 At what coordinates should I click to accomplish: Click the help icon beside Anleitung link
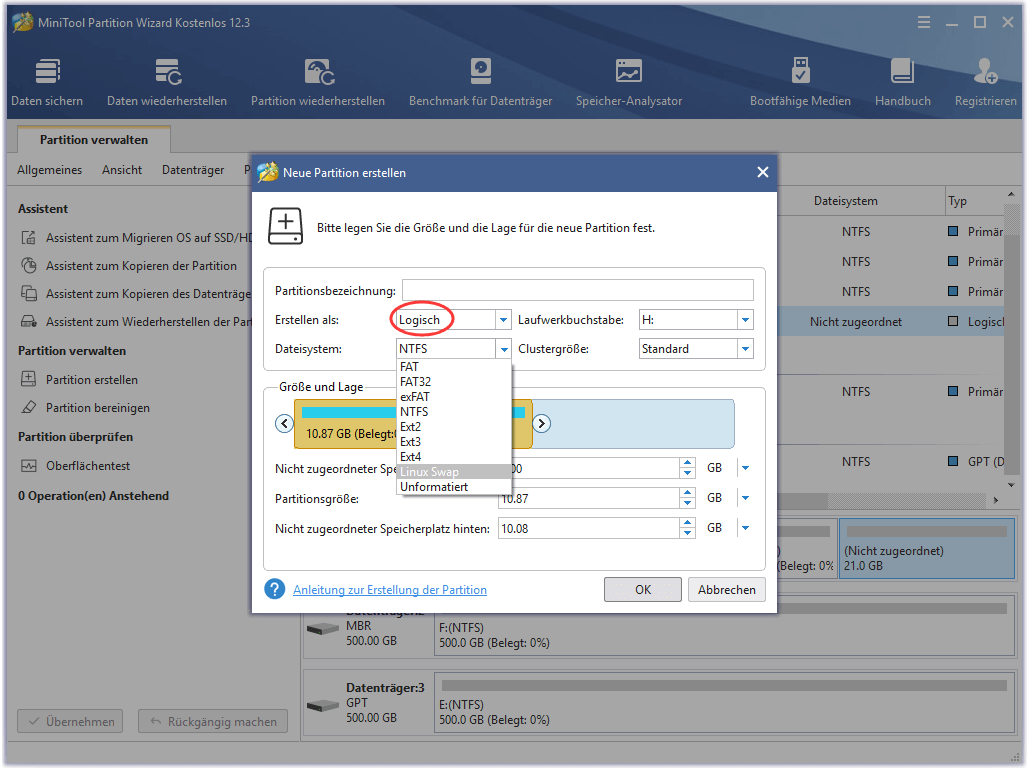point(275,589)
